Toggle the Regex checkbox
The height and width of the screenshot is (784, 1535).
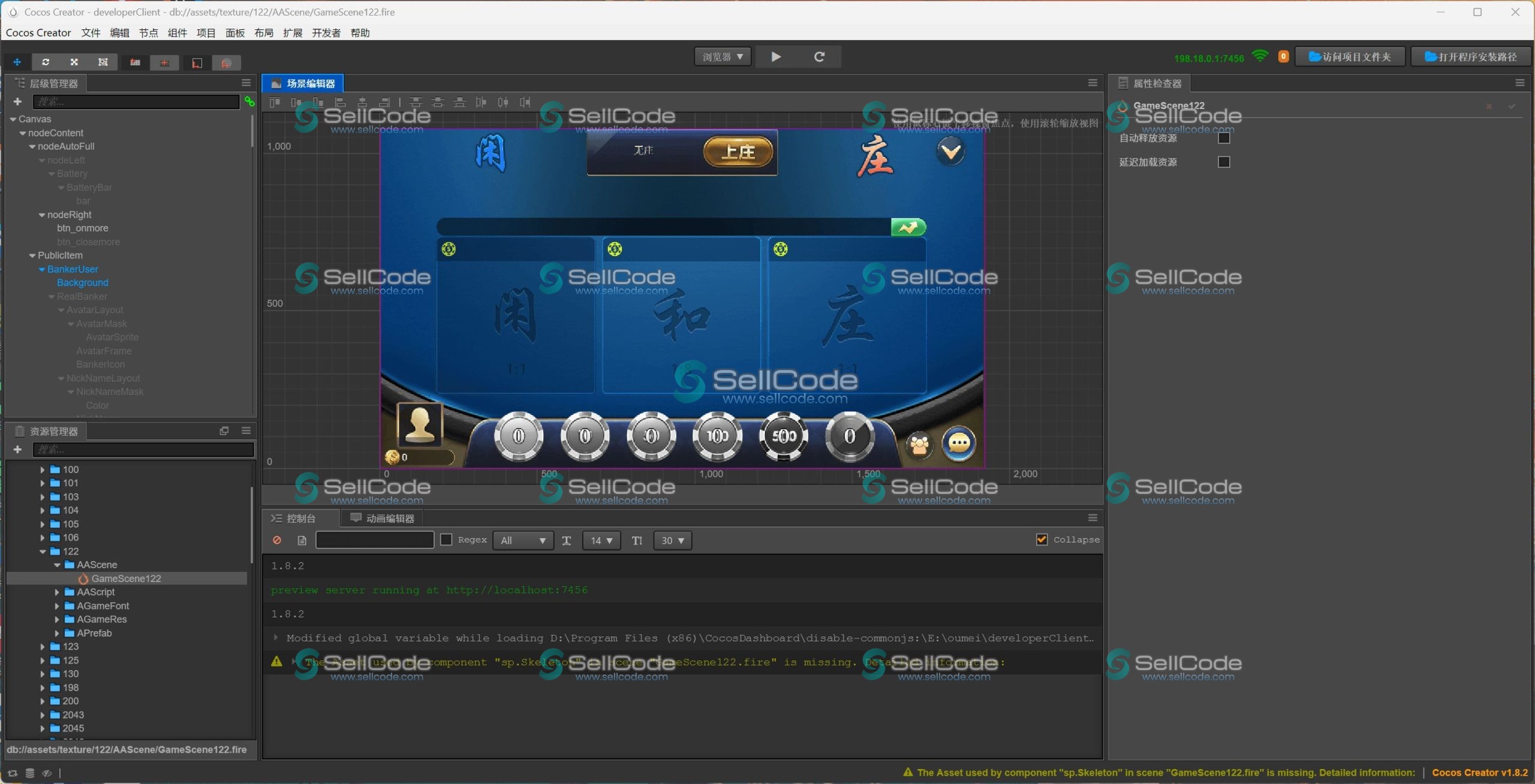tap(446, 539)
